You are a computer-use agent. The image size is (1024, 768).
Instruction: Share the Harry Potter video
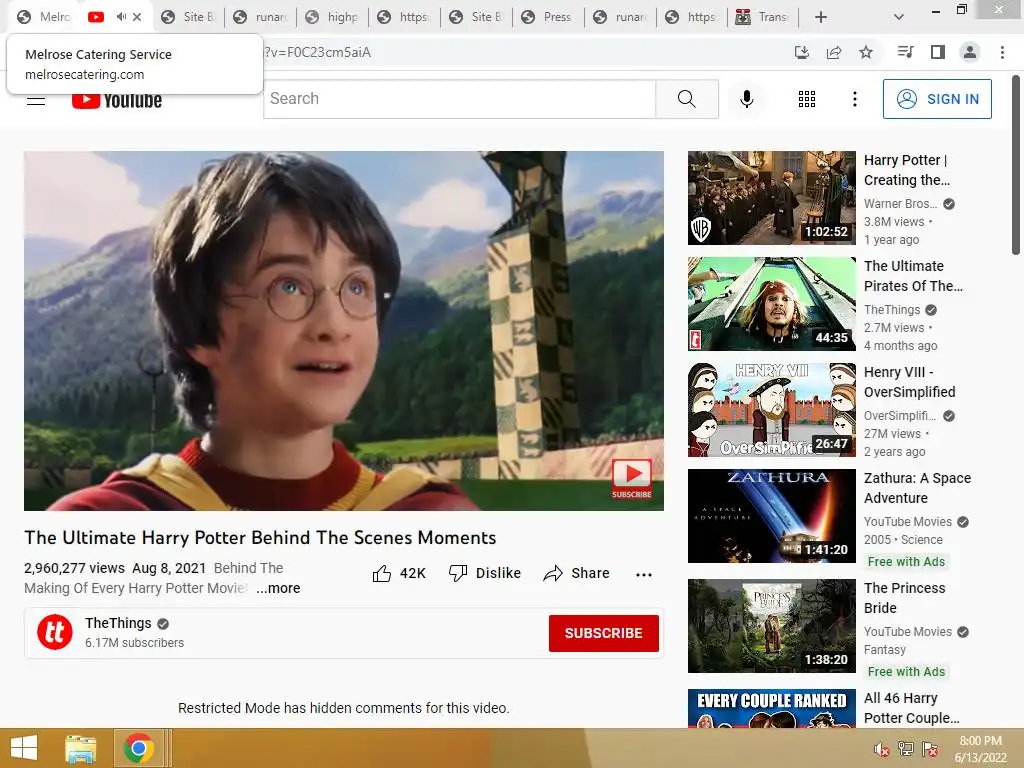tap(577, 573)
